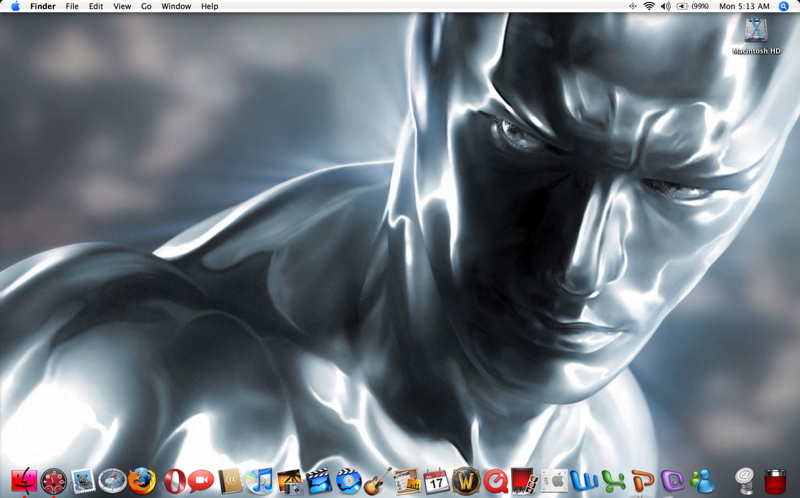Select the Macintosh HD desktop drive
This screenshot has width=800, height=498.
coord(756,36)
